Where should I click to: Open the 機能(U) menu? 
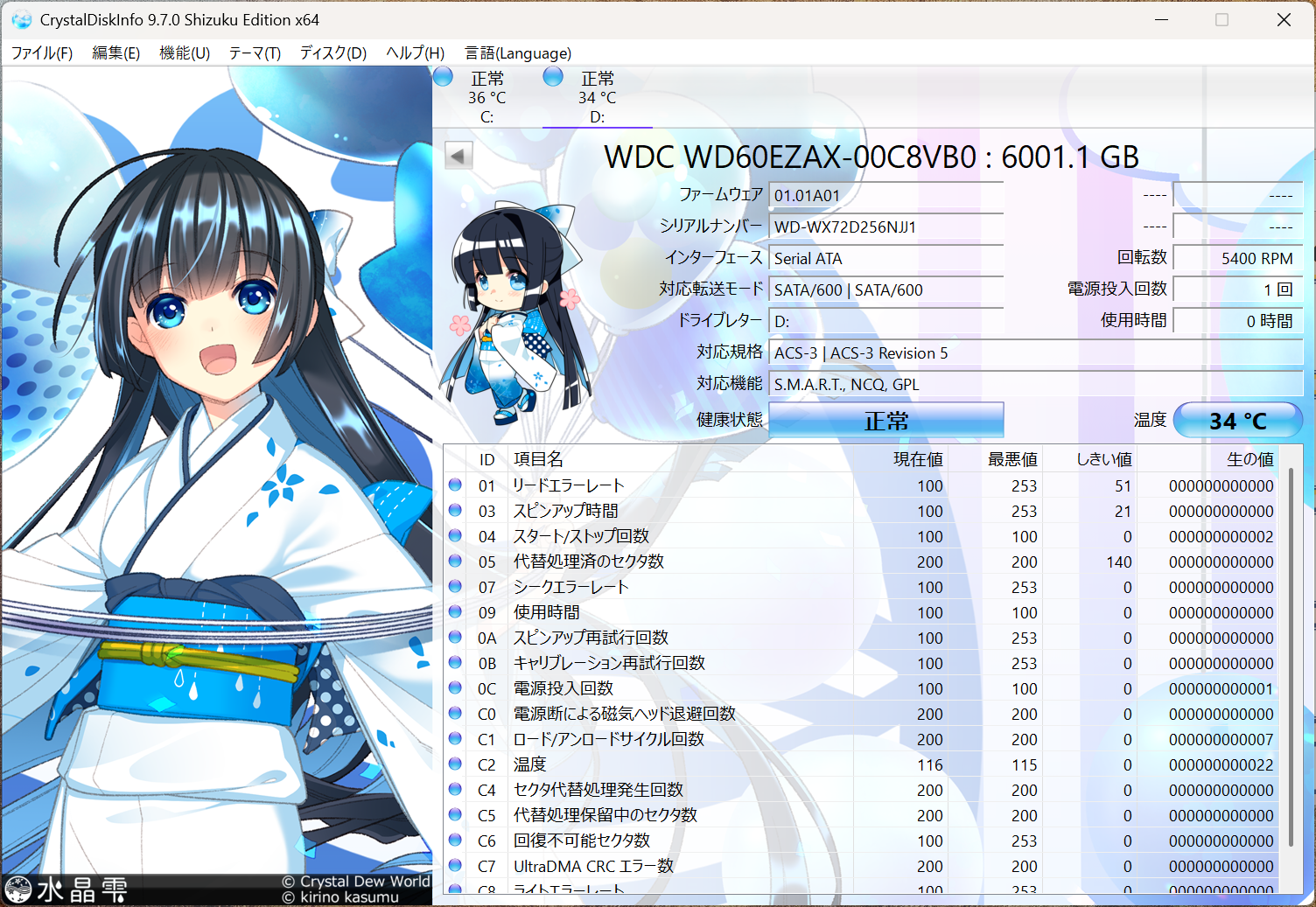point(185,53)
